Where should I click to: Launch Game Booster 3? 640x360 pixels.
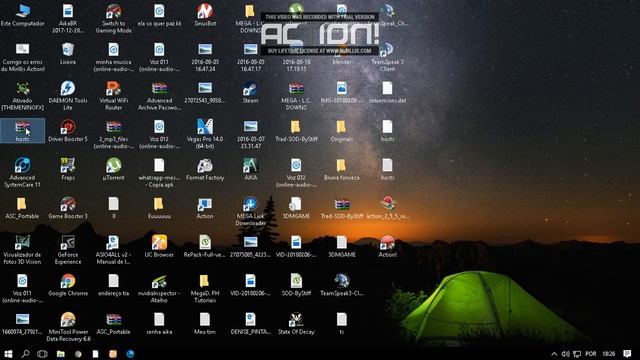tap(68, 208)
